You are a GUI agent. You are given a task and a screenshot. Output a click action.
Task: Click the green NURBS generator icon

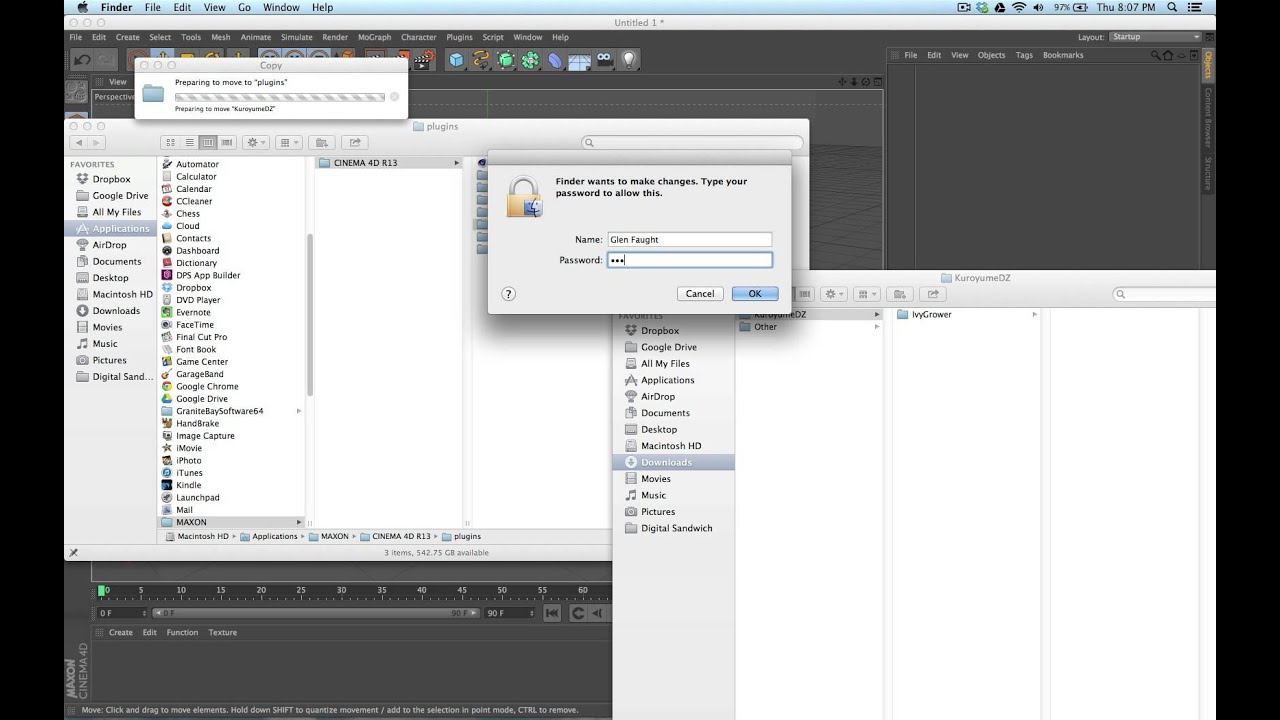[506, 60]
